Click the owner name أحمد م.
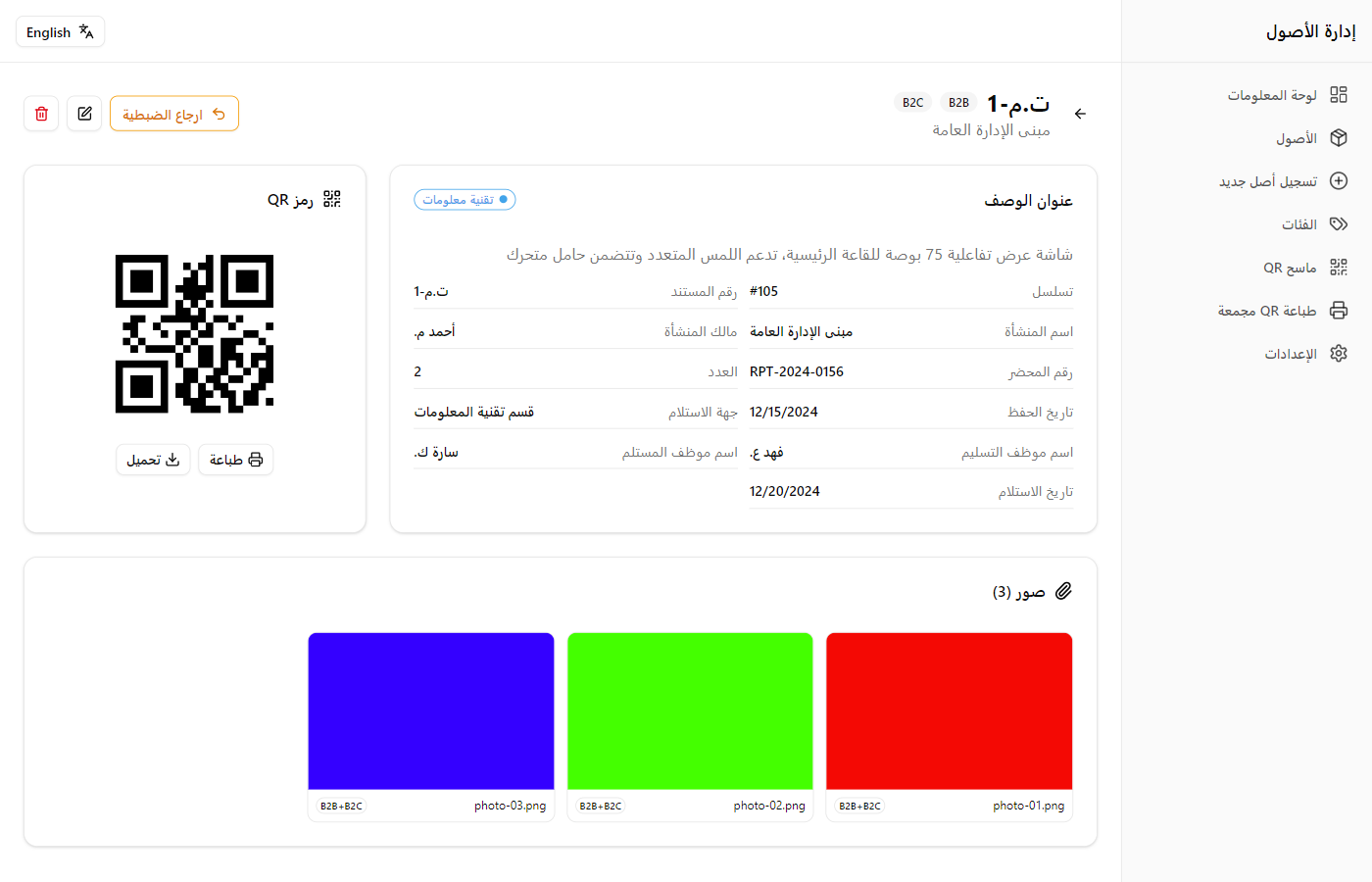1372x882 pixels. [434, 331]
